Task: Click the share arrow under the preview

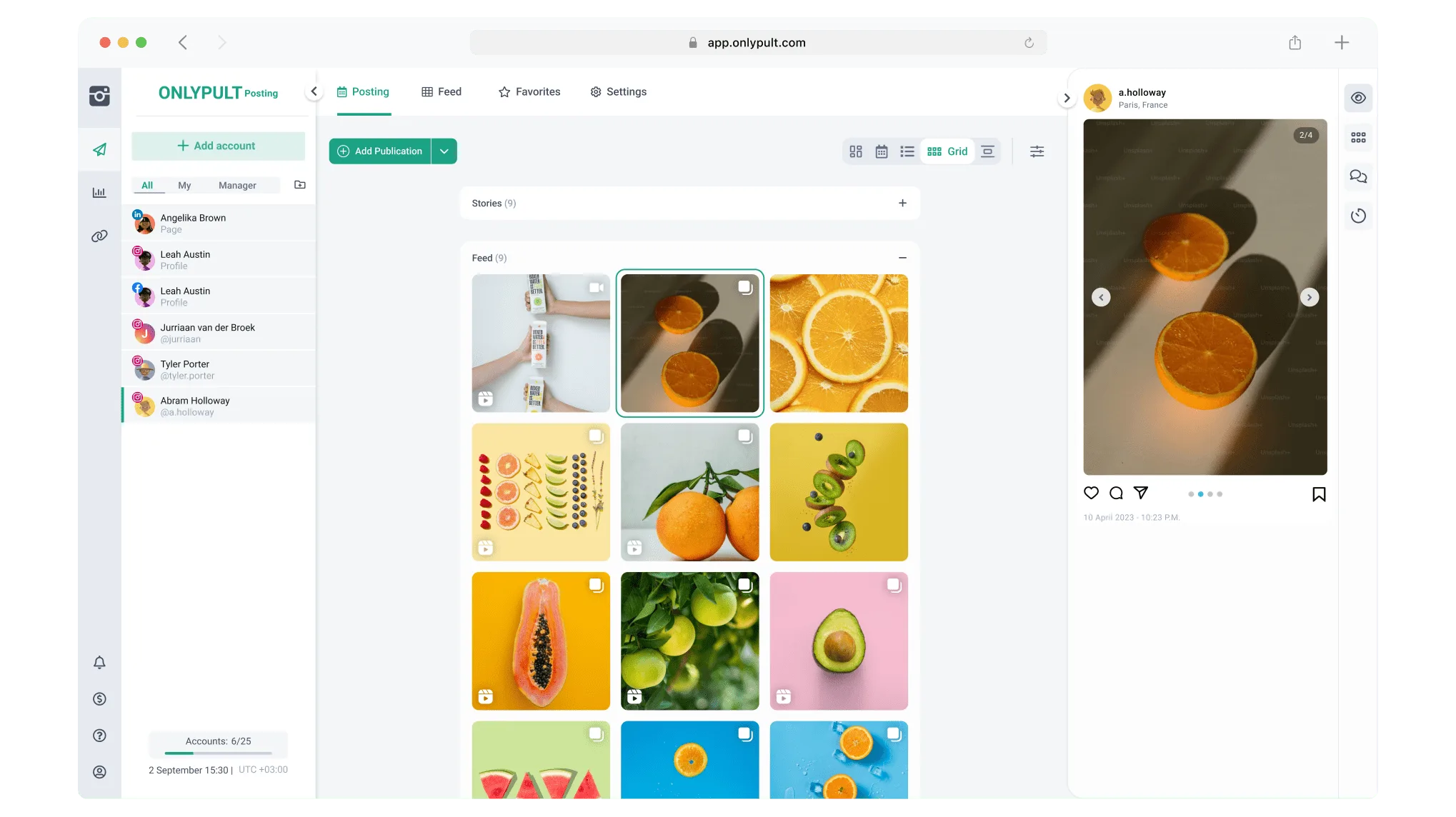Action: (x=1141, y=492)
